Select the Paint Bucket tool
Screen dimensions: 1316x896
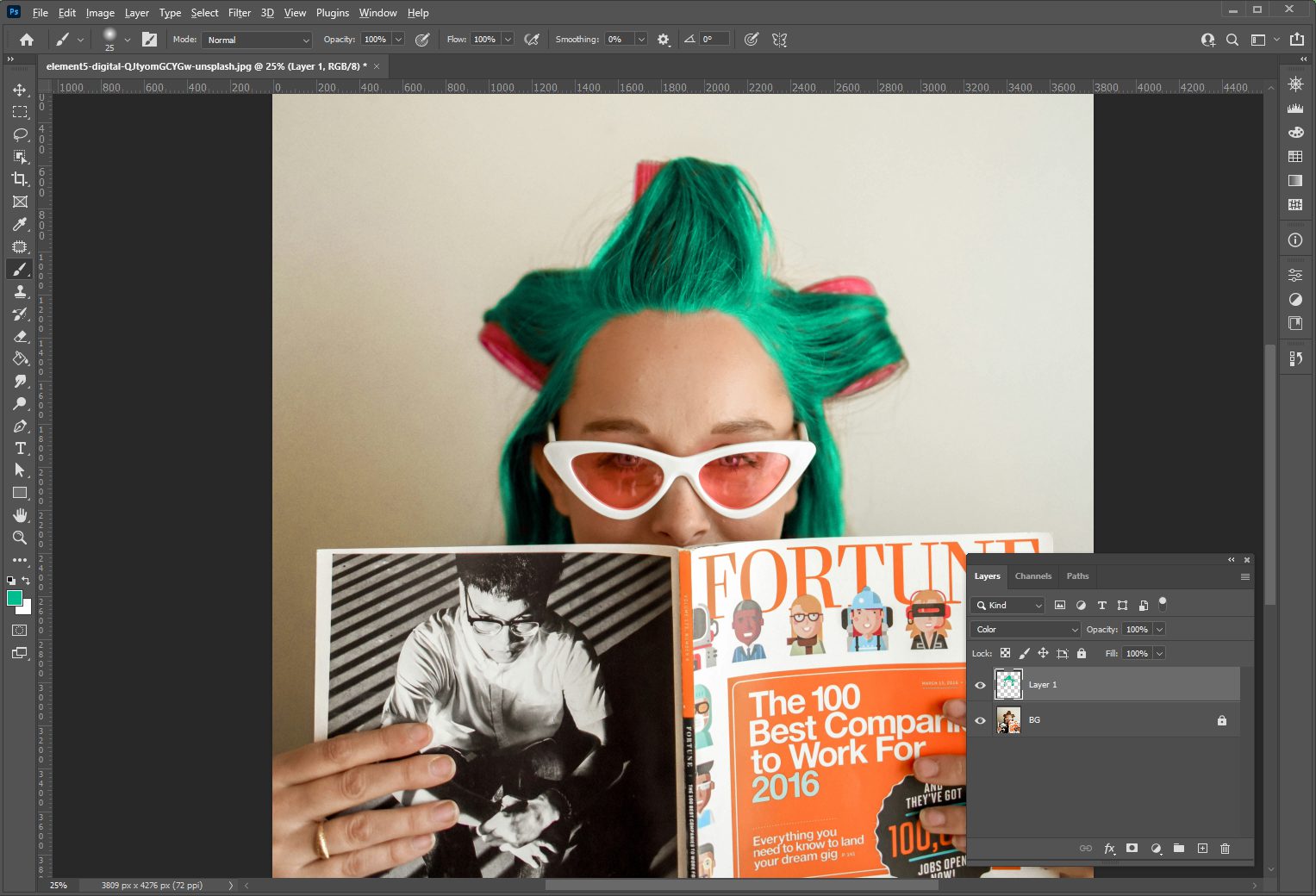[20, 358]
